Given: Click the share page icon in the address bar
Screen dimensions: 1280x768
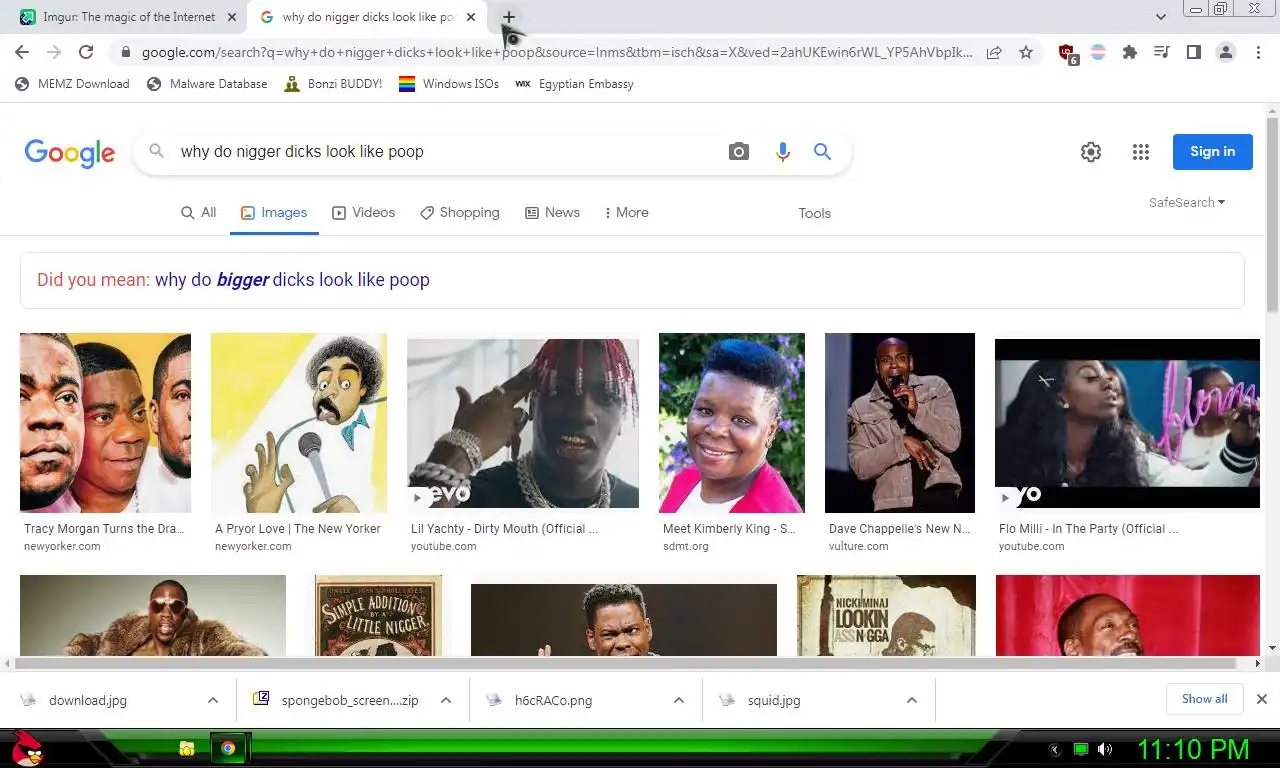Looking at the screenshot, I should (x=994, y=52).
